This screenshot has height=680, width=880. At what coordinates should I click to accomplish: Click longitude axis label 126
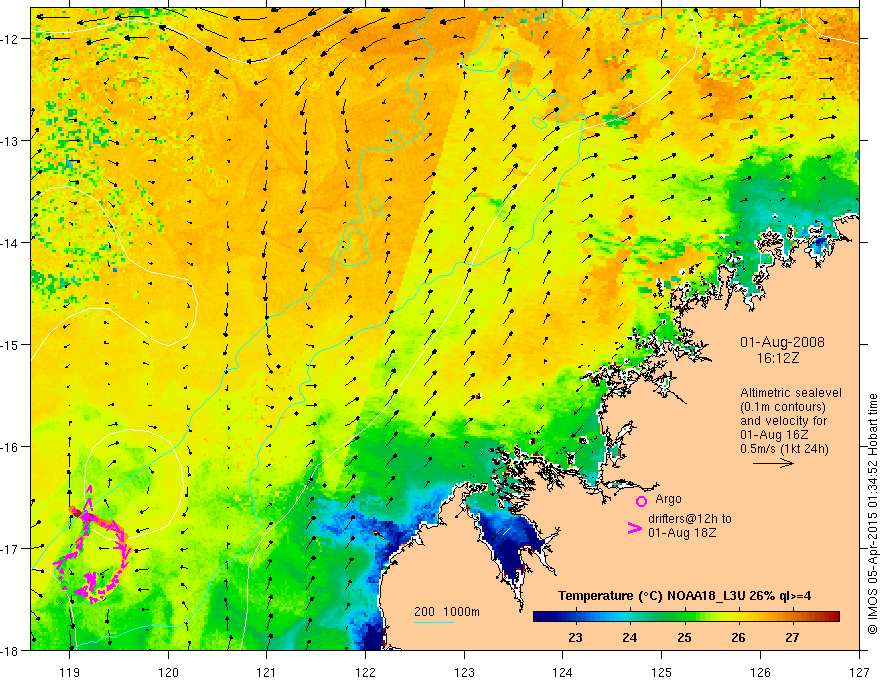pyautogui.click(x=760, y=672)
